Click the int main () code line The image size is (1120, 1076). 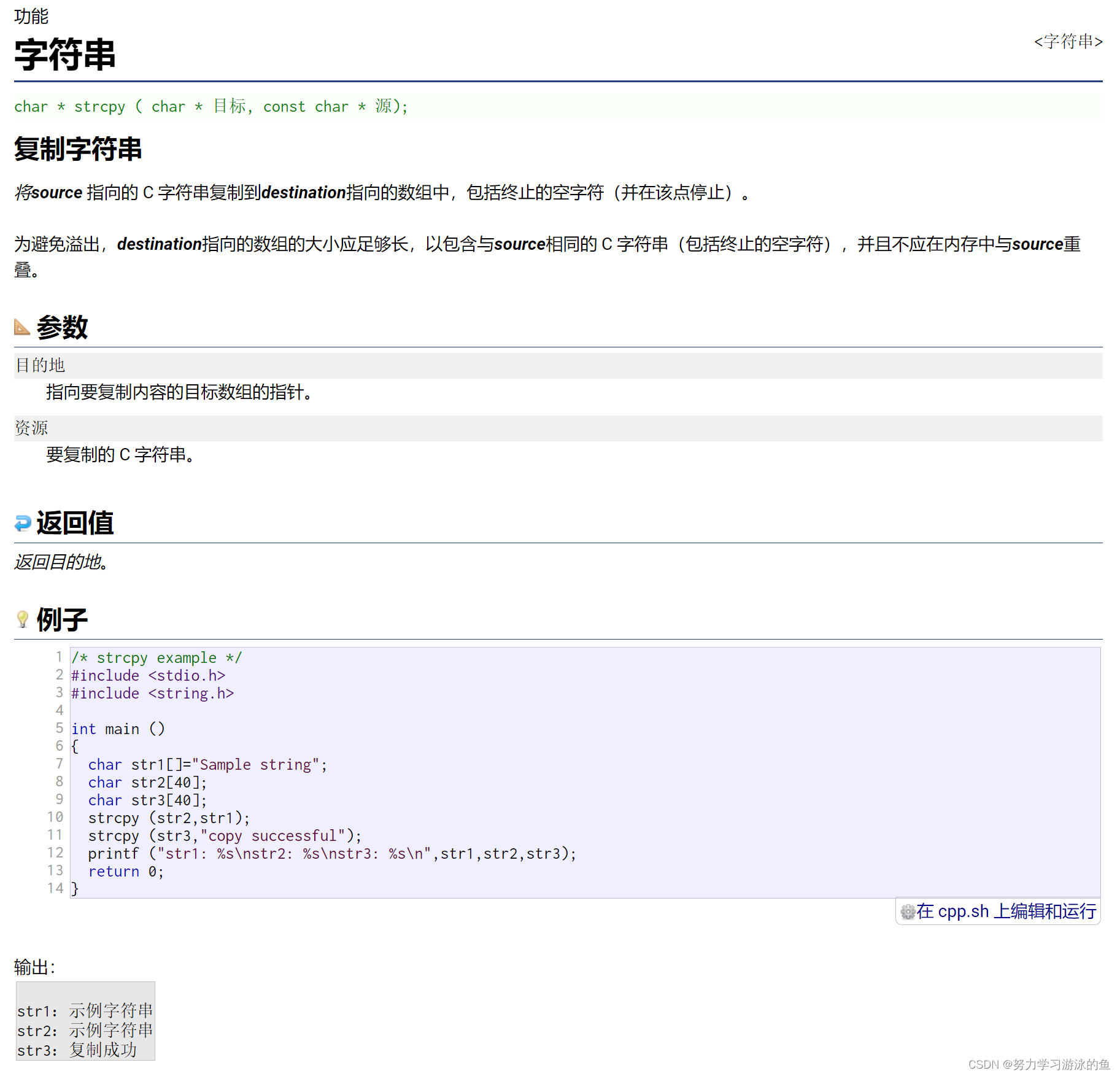pyautogui.click(x=118, y=729)
